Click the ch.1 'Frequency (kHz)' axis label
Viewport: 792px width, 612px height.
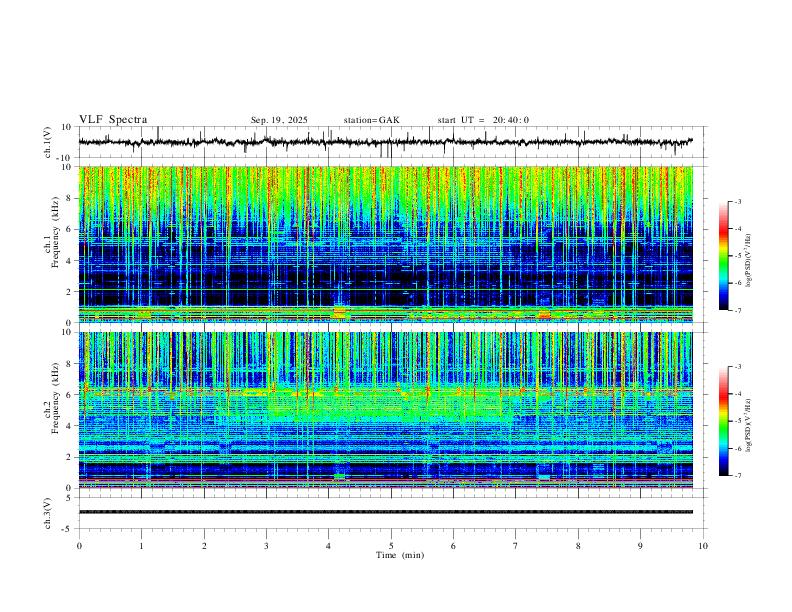coord(55,232)
